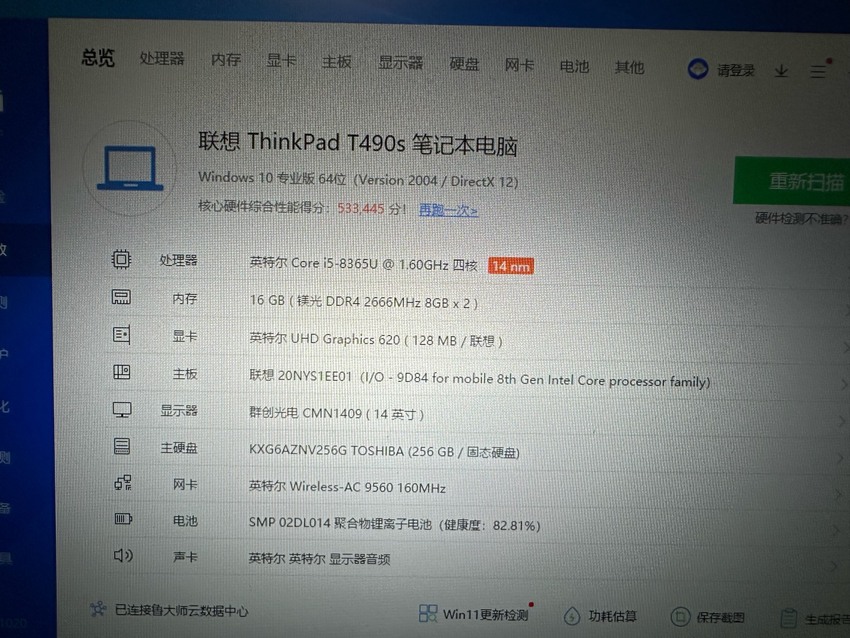Click the sound card speaker icon
Image resolution: width=850 pixels, height=638 pixels.
pos(123,556)
